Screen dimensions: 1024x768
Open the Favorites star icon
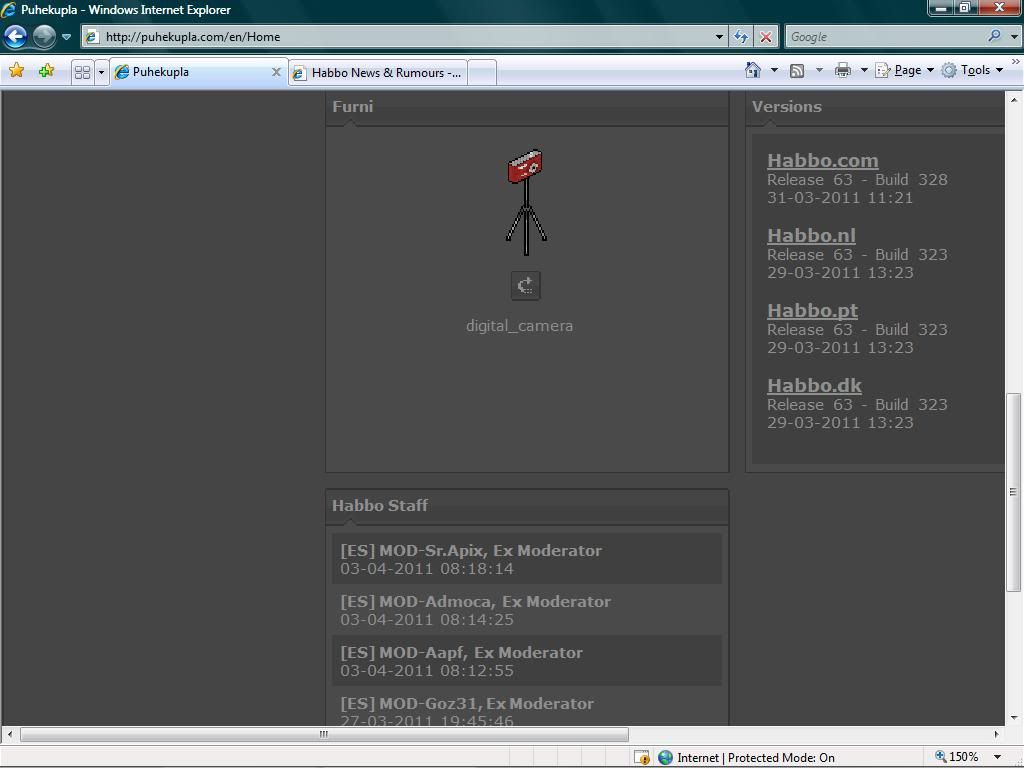(16, 71)
